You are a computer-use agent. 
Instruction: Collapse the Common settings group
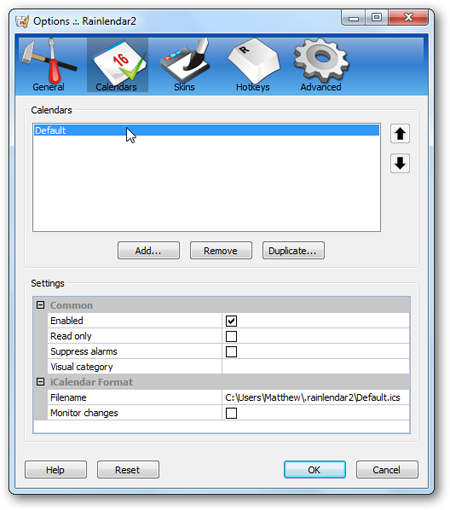(x=40, y=305)
